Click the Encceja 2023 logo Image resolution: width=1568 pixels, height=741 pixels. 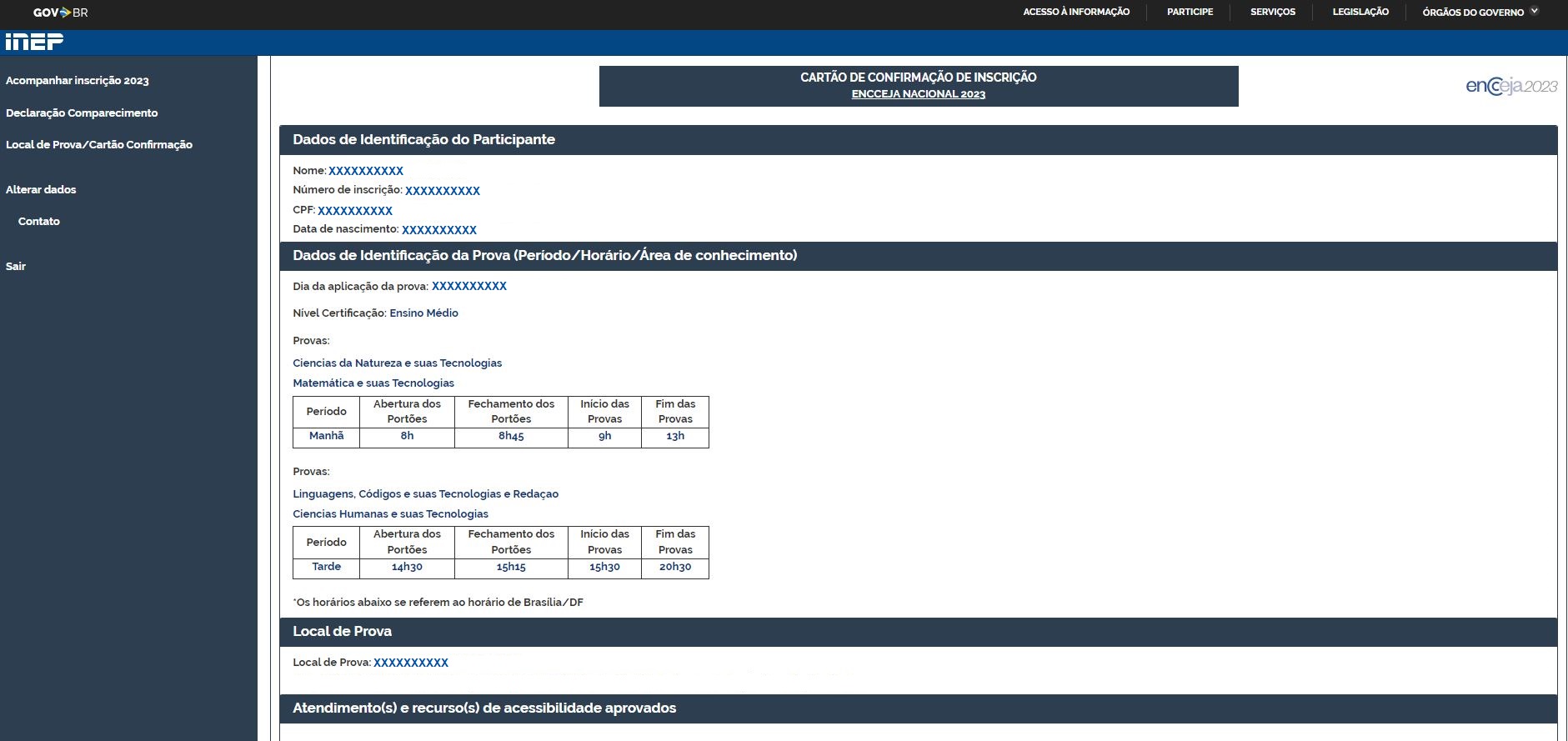coord(1510,86)
